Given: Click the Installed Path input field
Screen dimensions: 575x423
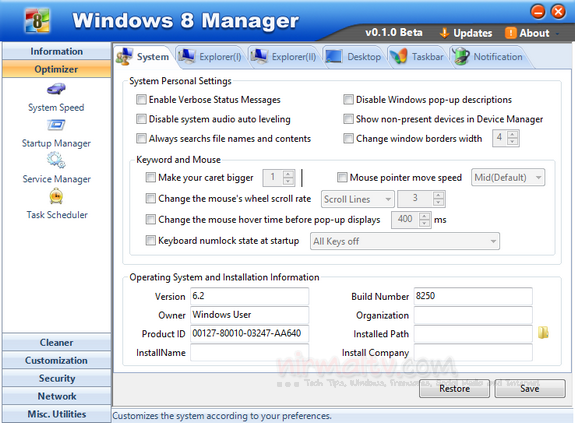Looking at the screenshot, I should 473,333.
